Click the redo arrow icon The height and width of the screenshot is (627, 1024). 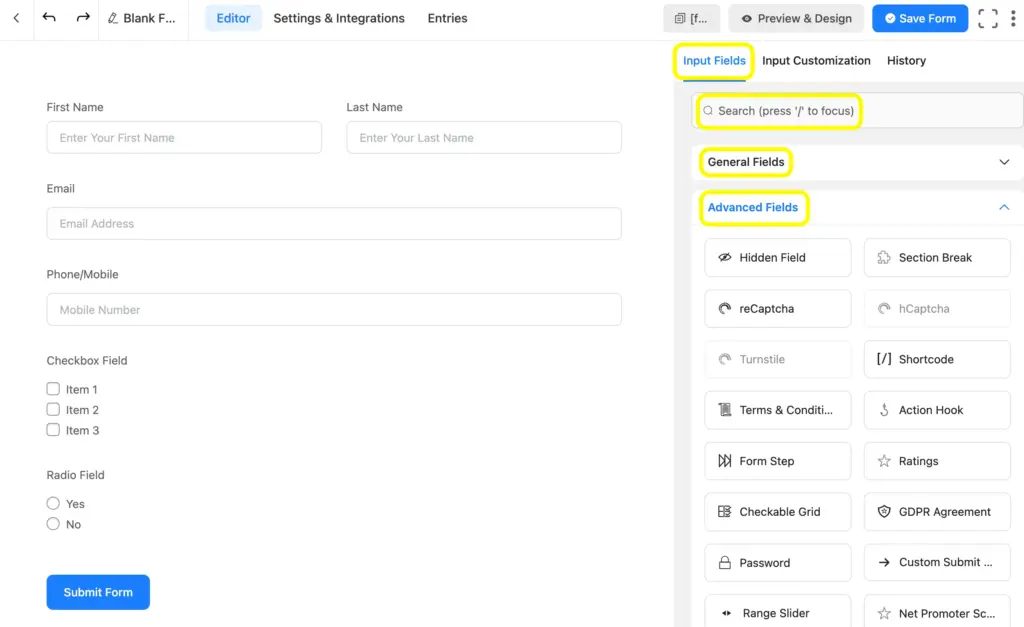coord(82,18)
